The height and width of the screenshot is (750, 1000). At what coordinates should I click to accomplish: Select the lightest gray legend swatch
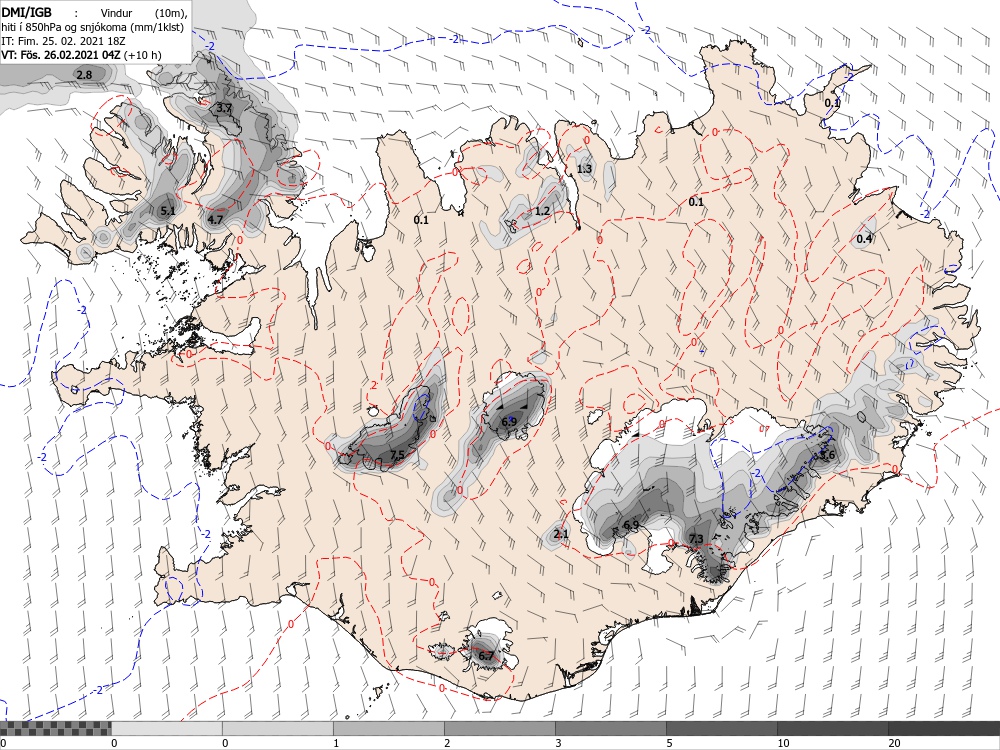[166, 728]
